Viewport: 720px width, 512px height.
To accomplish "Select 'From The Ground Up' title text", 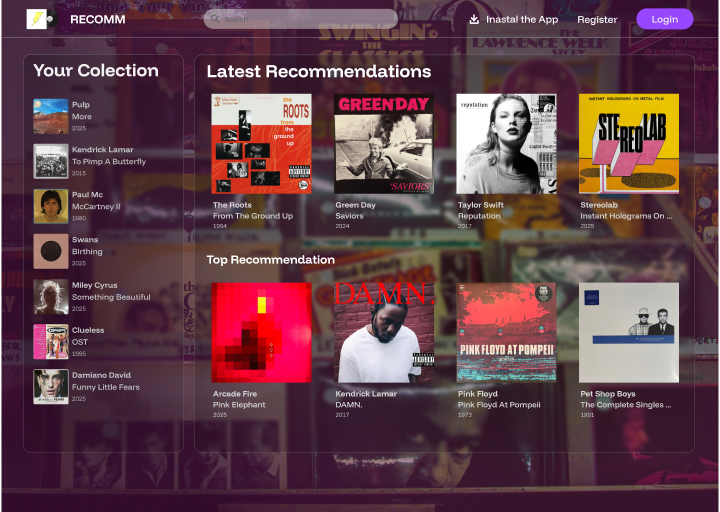I will click(253, 216).
